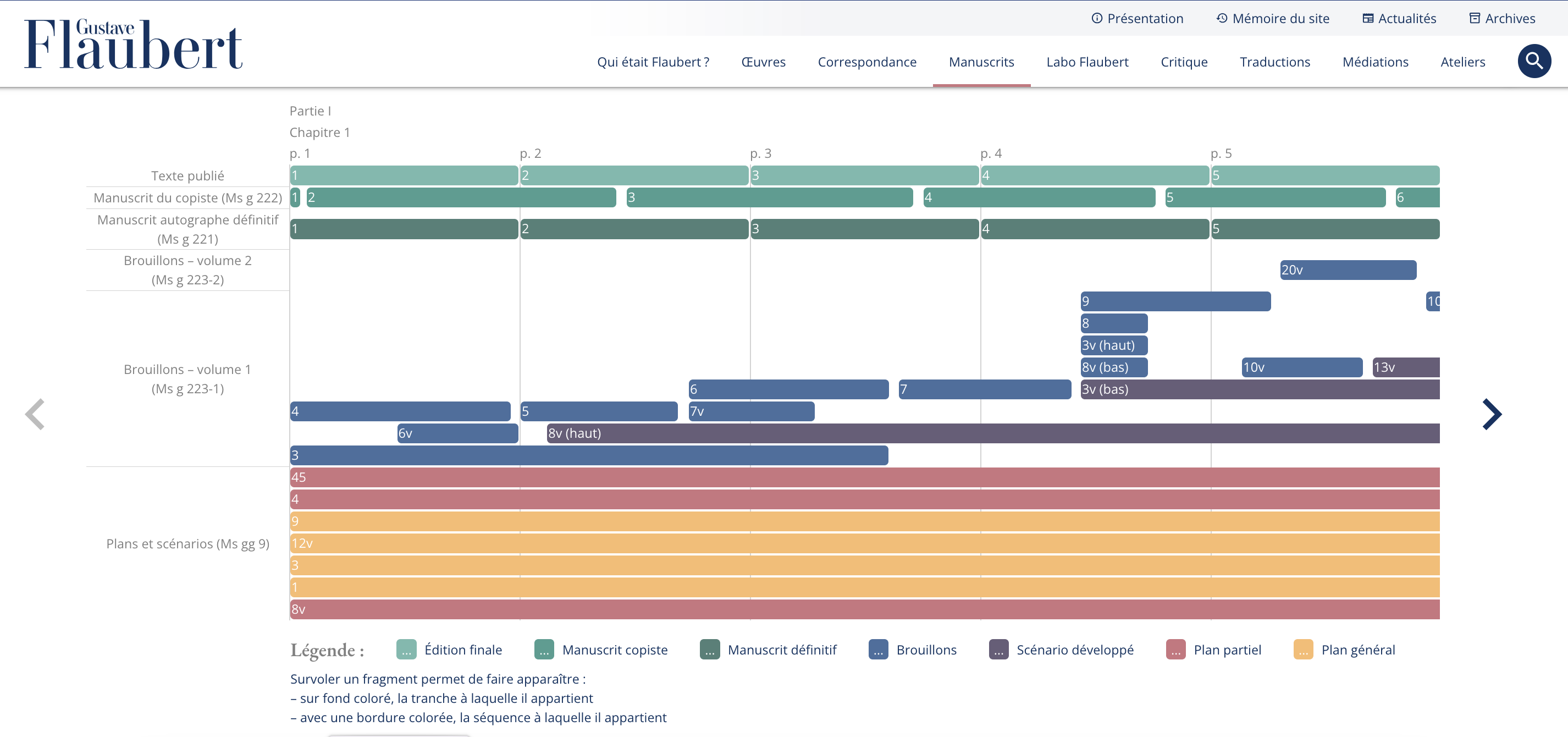
Task: Click the Correspondance navigation link
Action: (867, 62)
